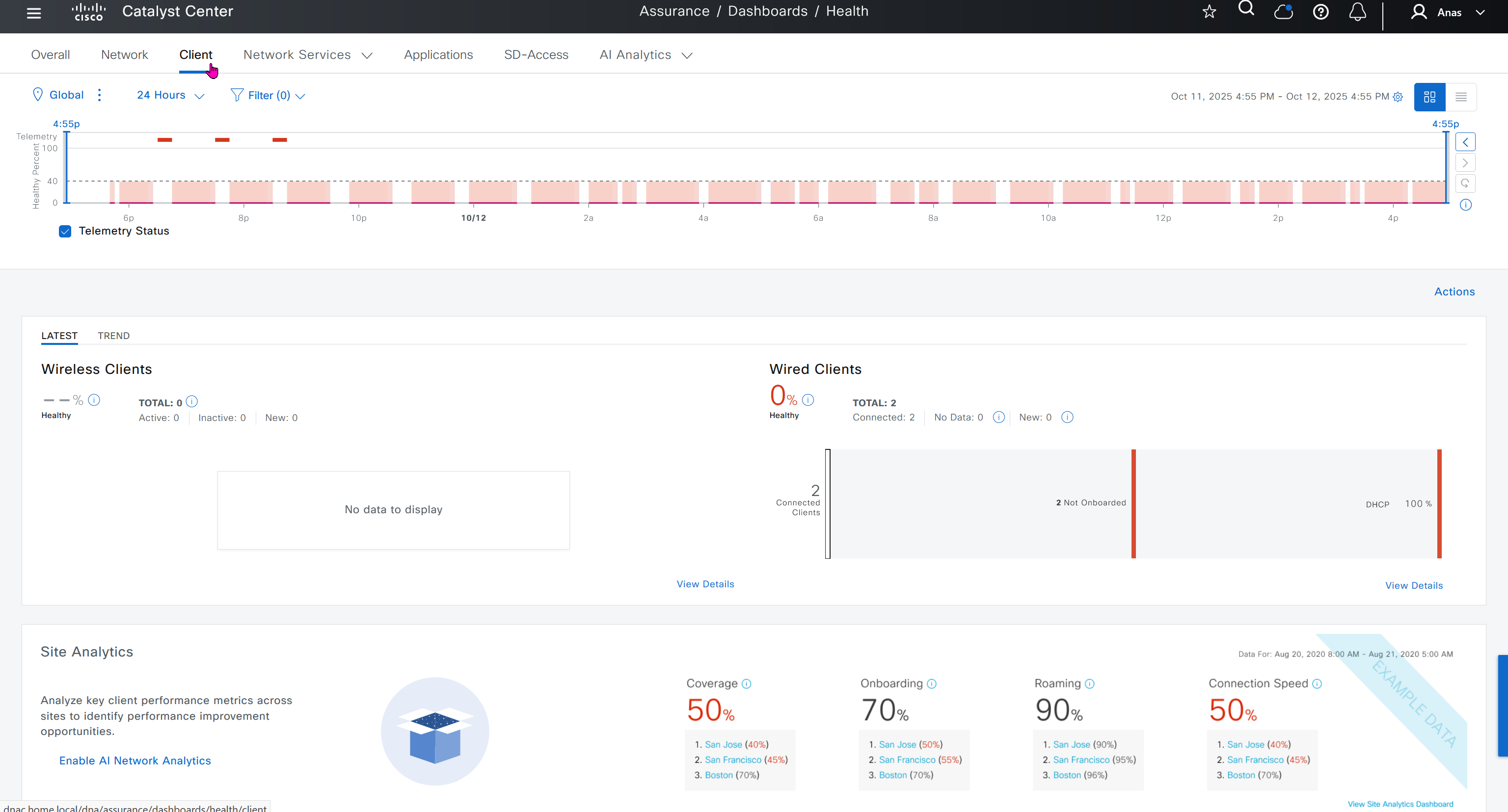Click the favorites star icon

pyautogui.click(x=1209, y=12)
